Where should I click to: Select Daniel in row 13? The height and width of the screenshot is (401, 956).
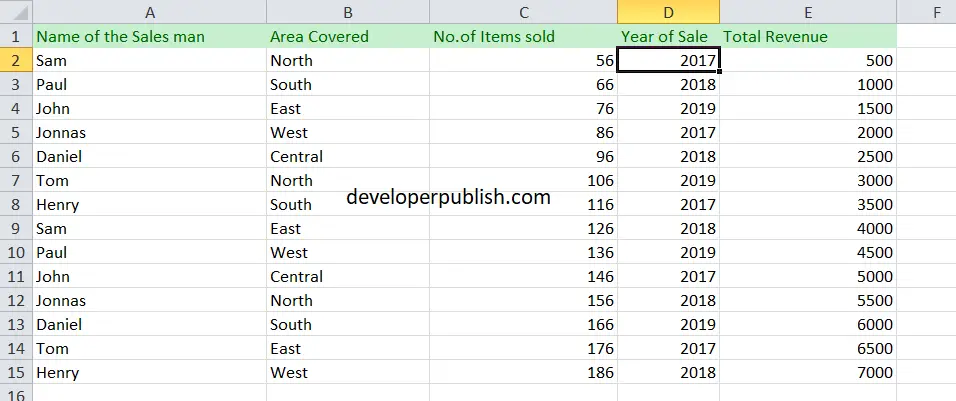pos(149,324)
